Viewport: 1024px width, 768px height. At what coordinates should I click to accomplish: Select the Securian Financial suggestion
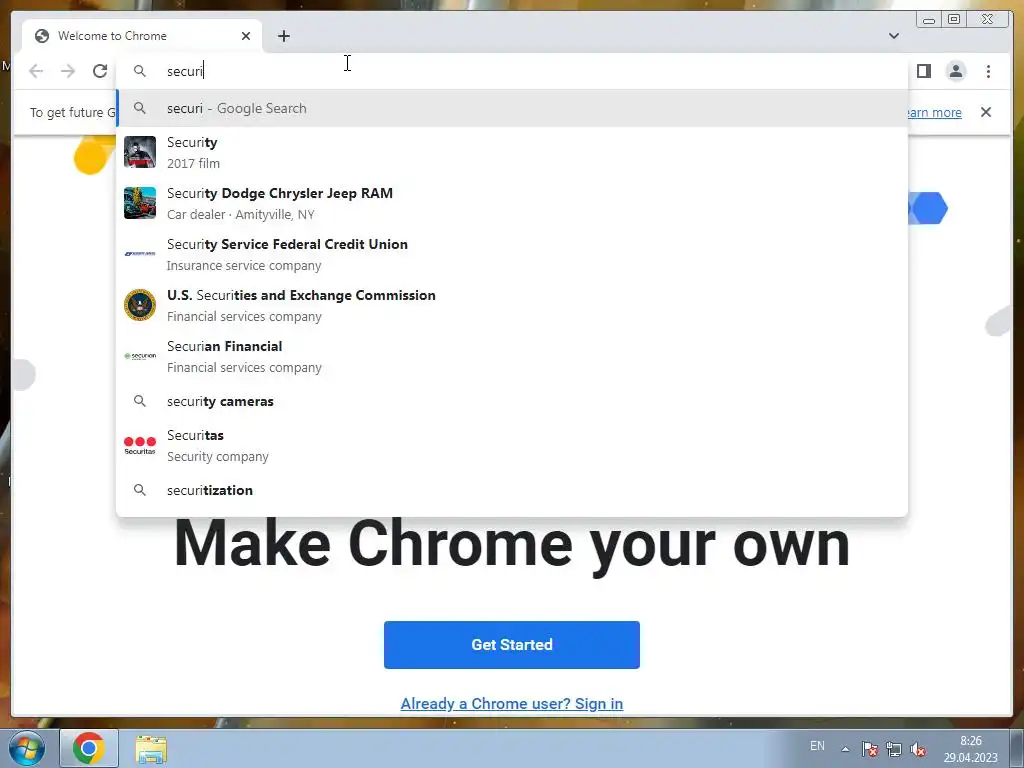pyautogui.click(x=512, y=356)
